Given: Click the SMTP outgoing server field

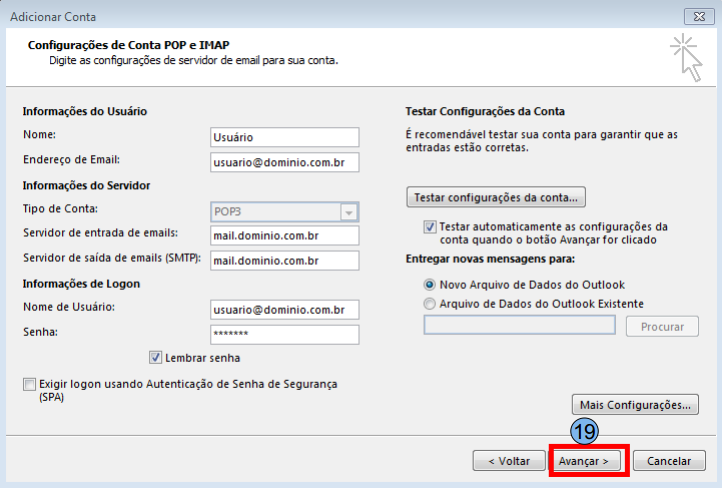Looking at the screenshot, I should [x=284, y=261].
